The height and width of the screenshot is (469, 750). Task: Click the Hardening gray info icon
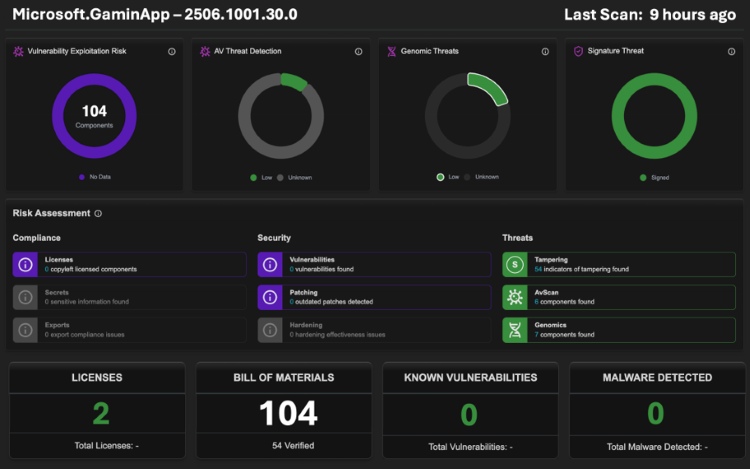pyautogui.click(x=270, y=330)
